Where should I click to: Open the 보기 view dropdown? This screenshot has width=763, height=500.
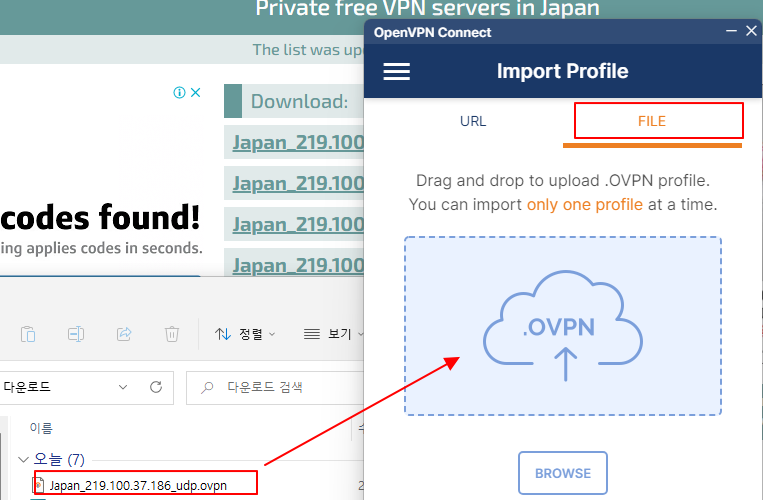(x=333, y=334)
